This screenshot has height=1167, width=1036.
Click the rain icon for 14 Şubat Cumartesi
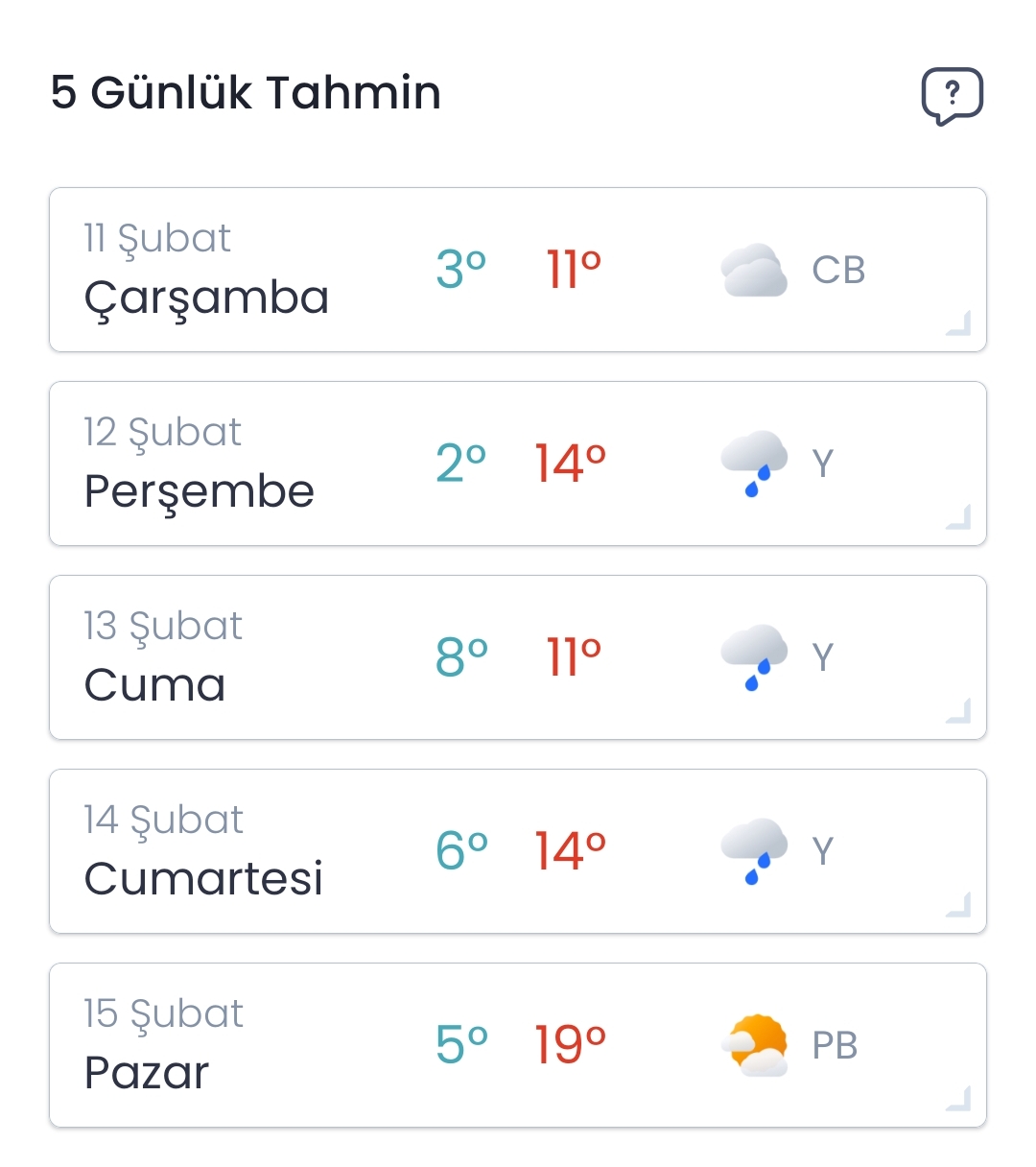[754, 851]
